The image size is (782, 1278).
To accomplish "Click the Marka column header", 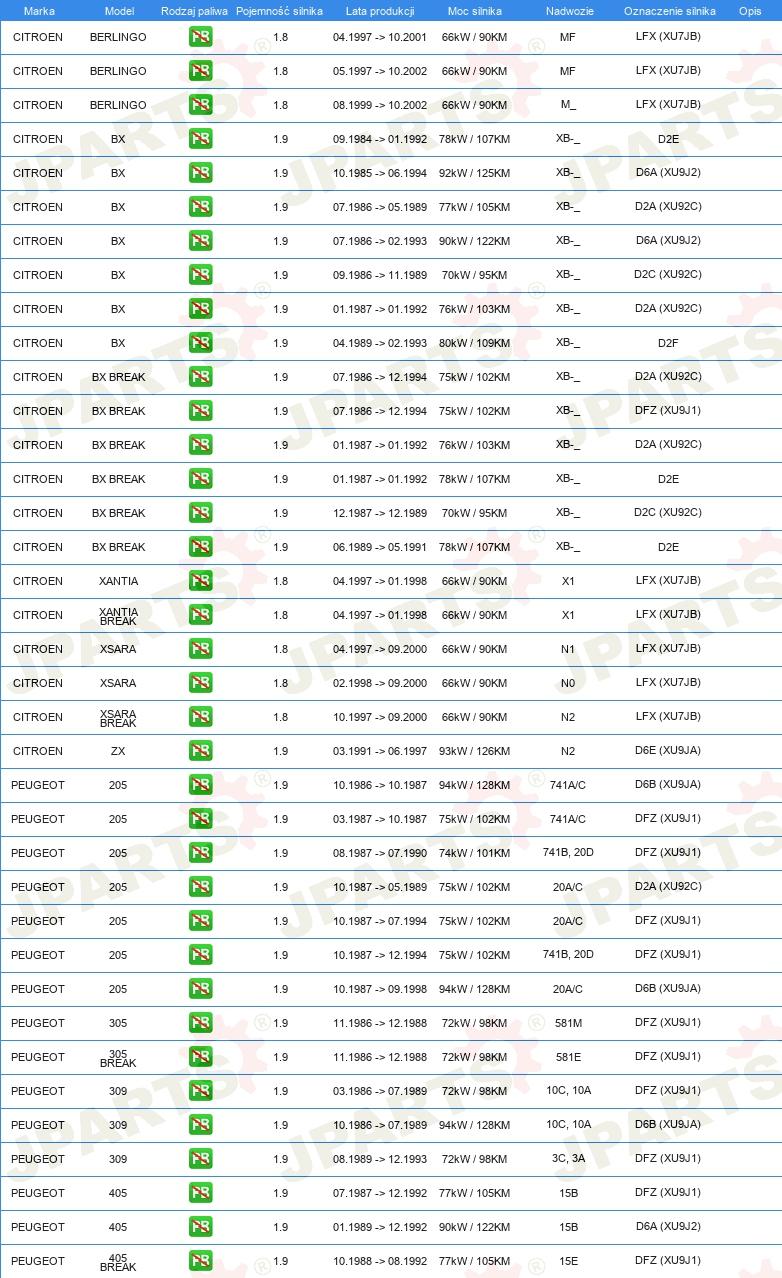I will 39,11.
